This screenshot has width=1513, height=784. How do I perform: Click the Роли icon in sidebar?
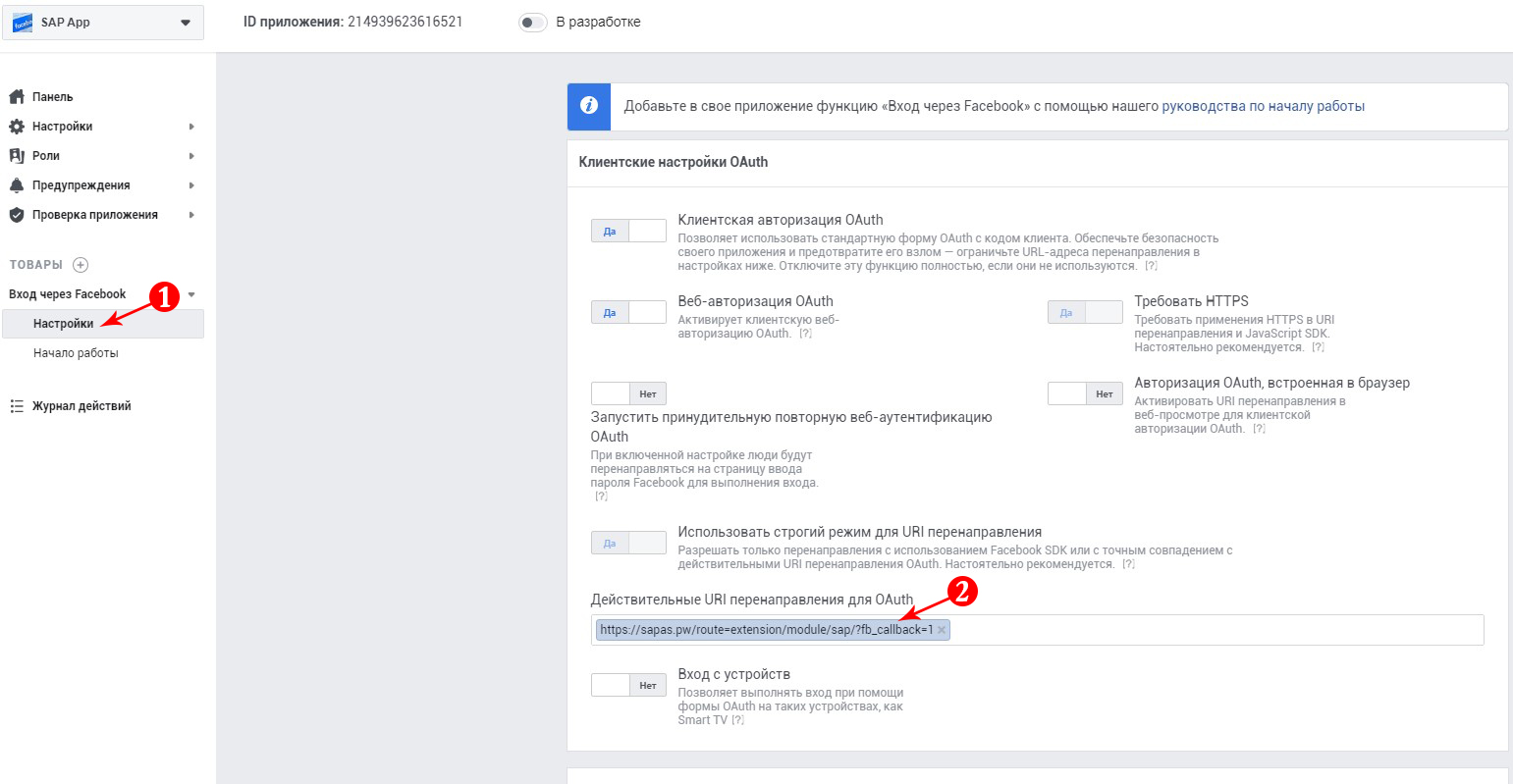tap(17, 155)
